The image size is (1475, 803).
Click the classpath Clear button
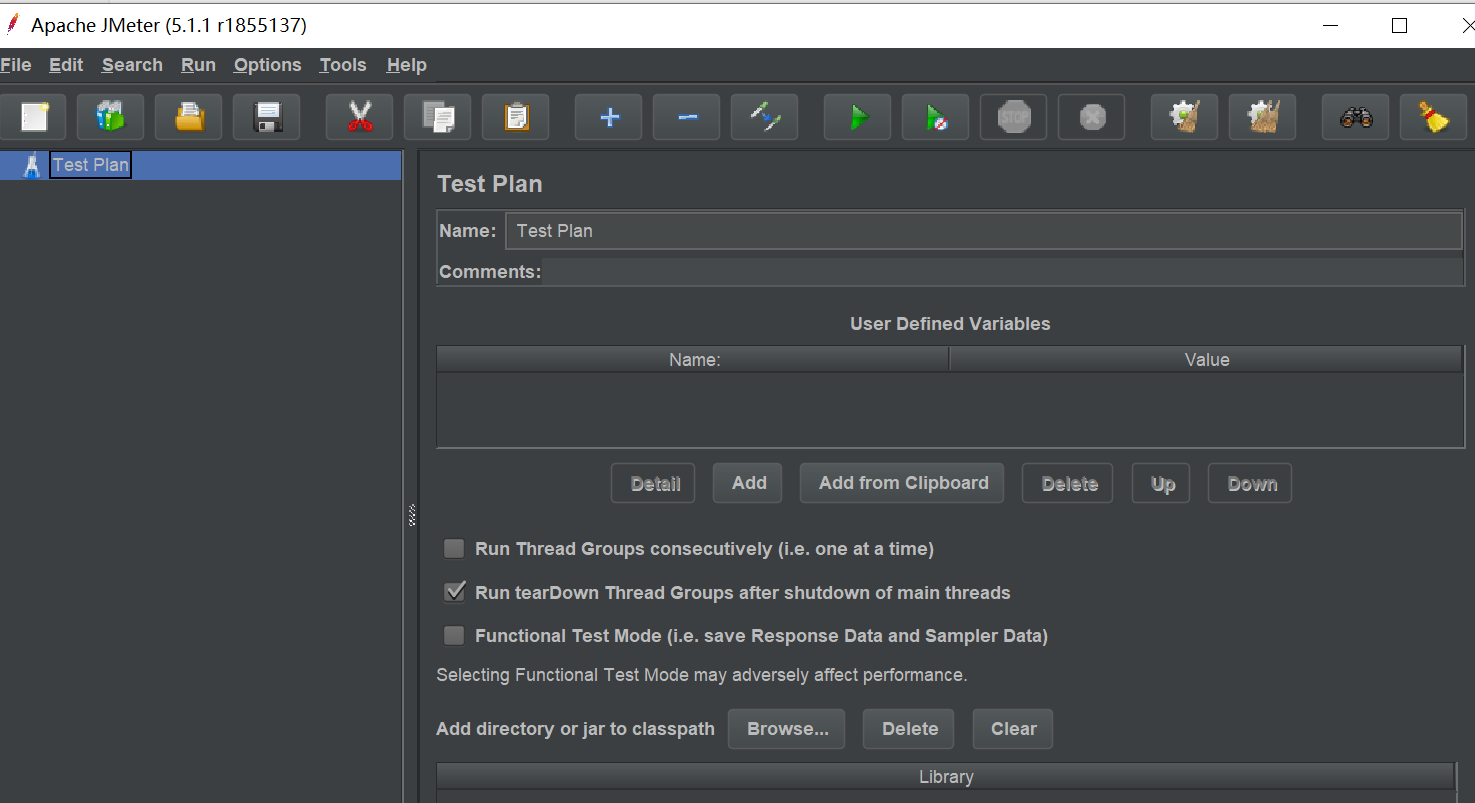pyautogui.click(x=1013, y=729)
